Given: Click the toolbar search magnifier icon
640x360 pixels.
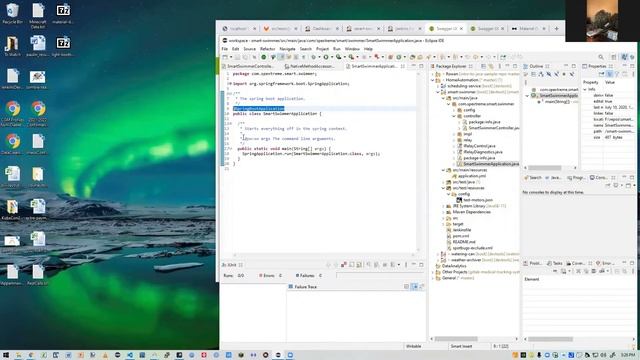Looking at the screenshot, I should [601, 57].
